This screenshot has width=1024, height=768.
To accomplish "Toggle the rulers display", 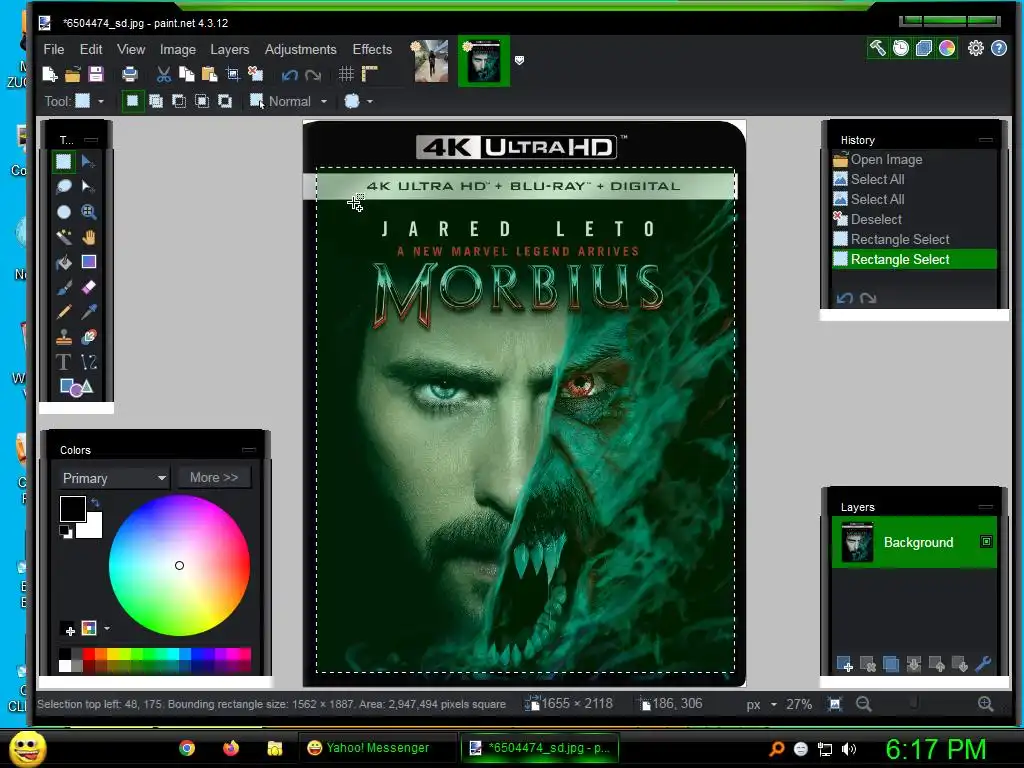I will [370, 74].
